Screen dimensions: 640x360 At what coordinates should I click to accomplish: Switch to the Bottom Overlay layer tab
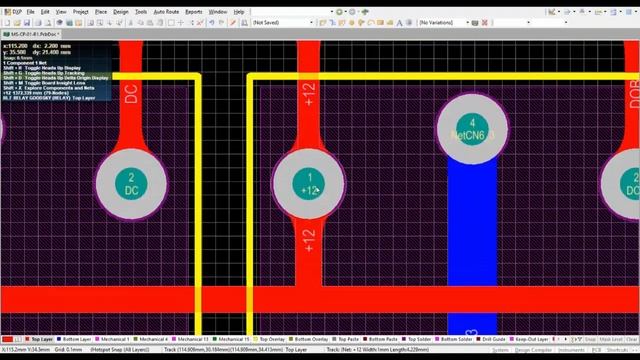(x=308, y=339)
